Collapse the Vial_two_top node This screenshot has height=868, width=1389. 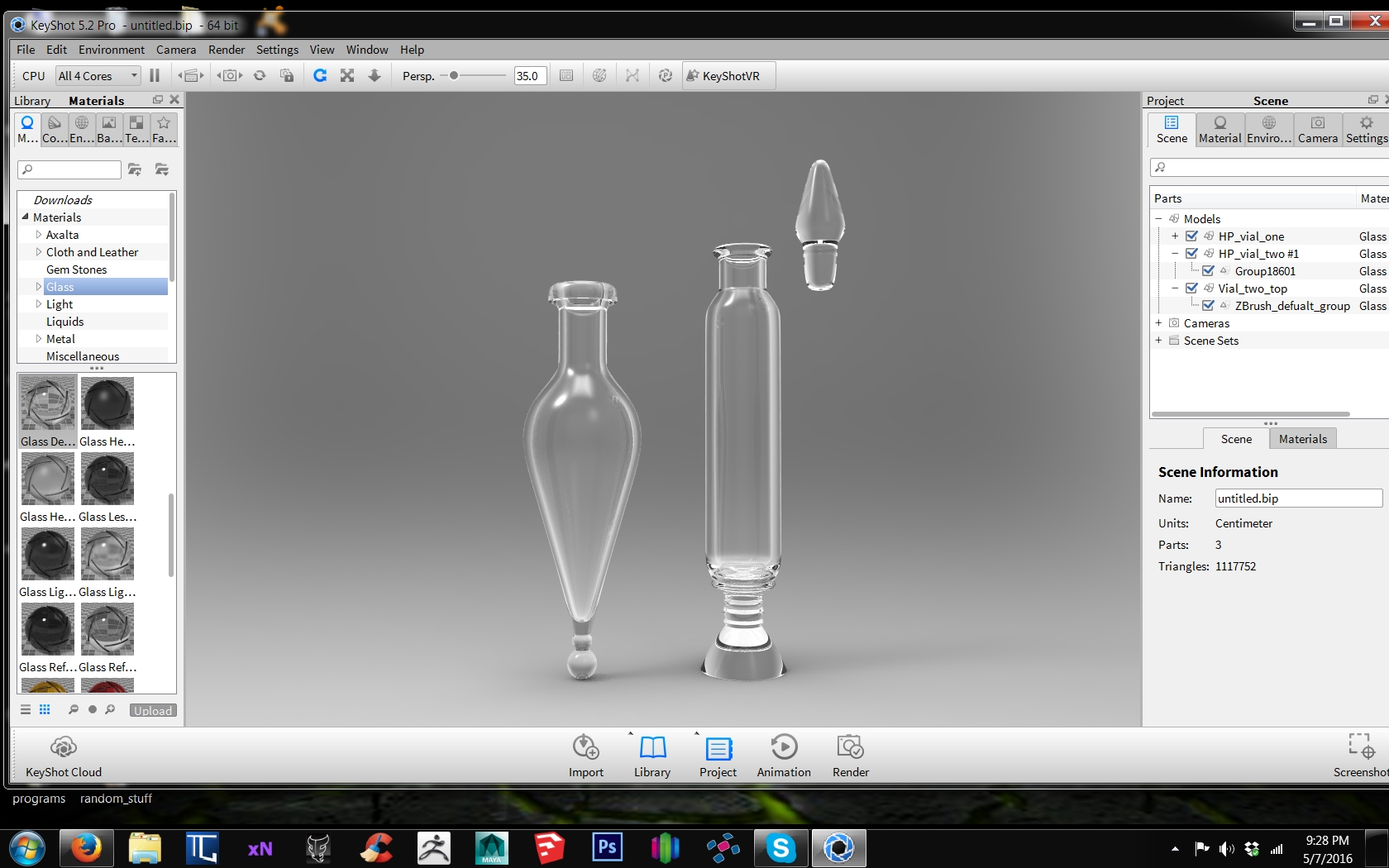click(1175, 289)
